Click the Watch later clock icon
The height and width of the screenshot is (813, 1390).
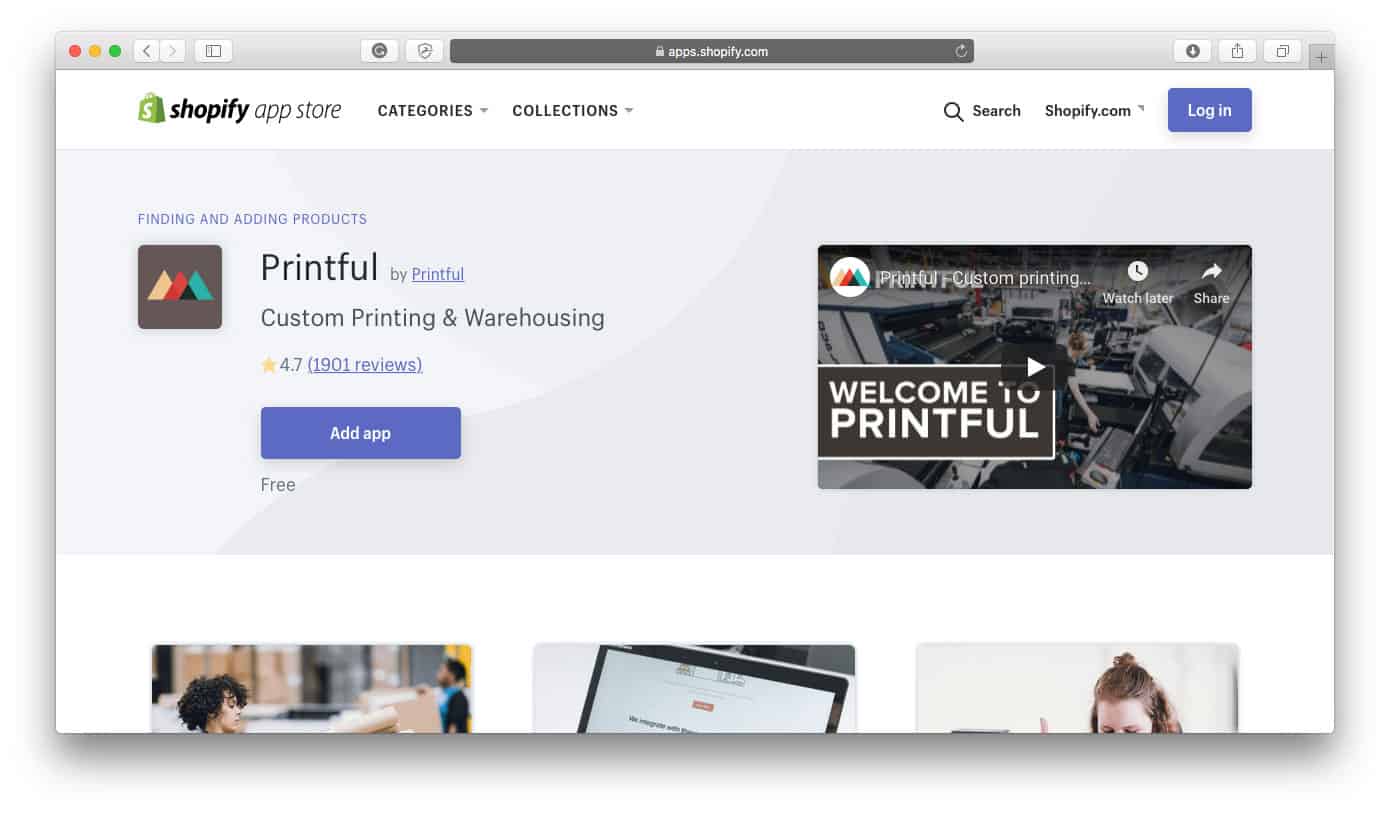(1138, 271)
